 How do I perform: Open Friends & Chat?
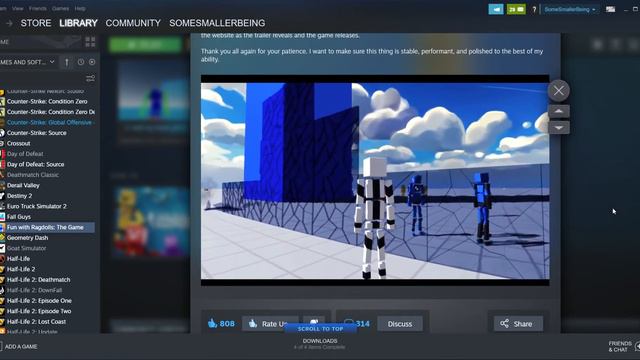point(620,347)
